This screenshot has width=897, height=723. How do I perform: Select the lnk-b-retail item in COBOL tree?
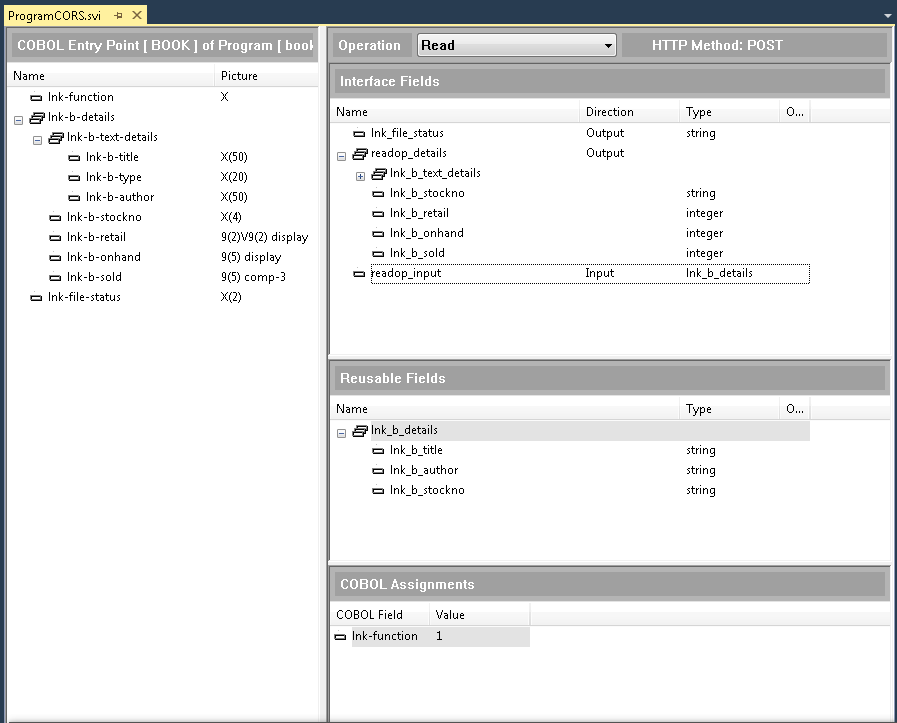(x=96, y=237)
